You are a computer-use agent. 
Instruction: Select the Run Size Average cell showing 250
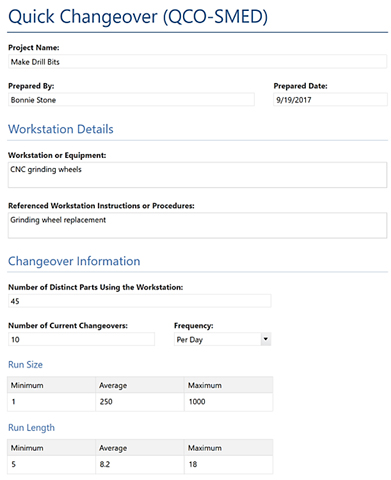pos(140,402)
